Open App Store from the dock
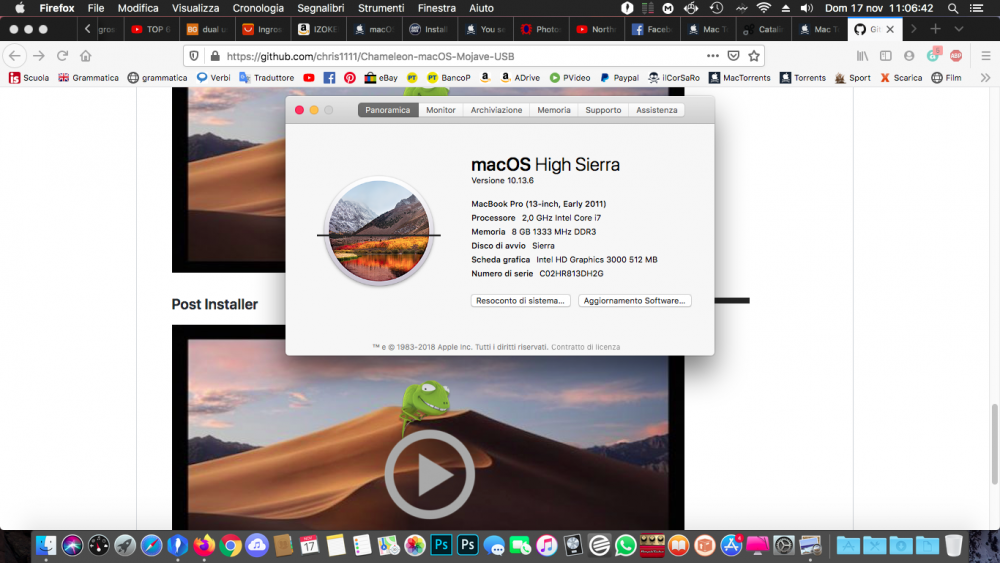Screen dimensions: 1000x563 coord(731,545)
